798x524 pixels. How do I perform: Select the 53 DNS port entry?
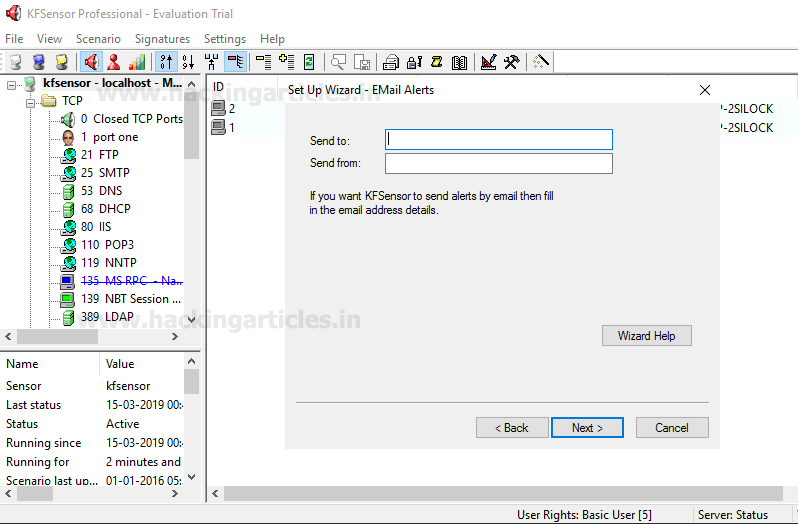101,191
